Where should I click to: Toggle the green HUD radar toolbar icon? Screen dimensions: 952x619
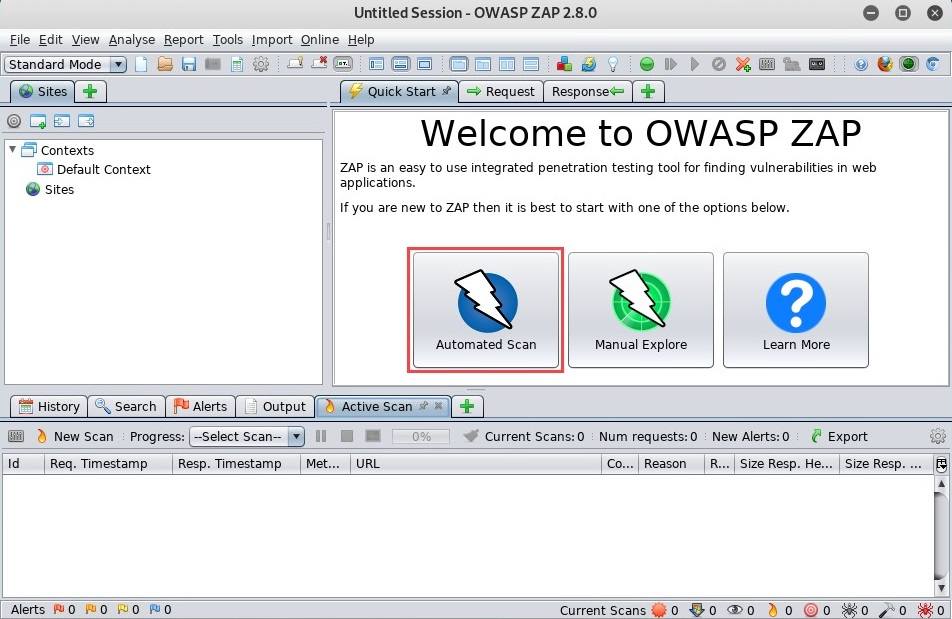909,64
